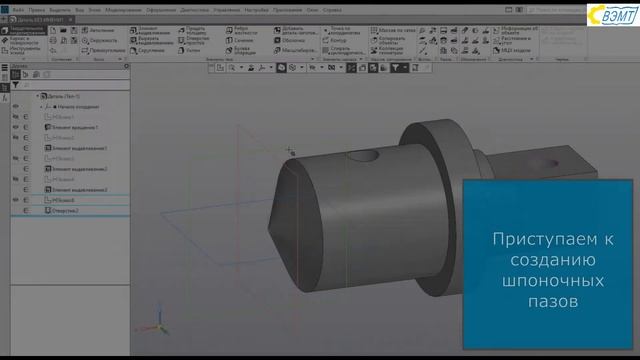
Task: Select the Твердотельное моделирование toolset
Action: pos(23,31)
